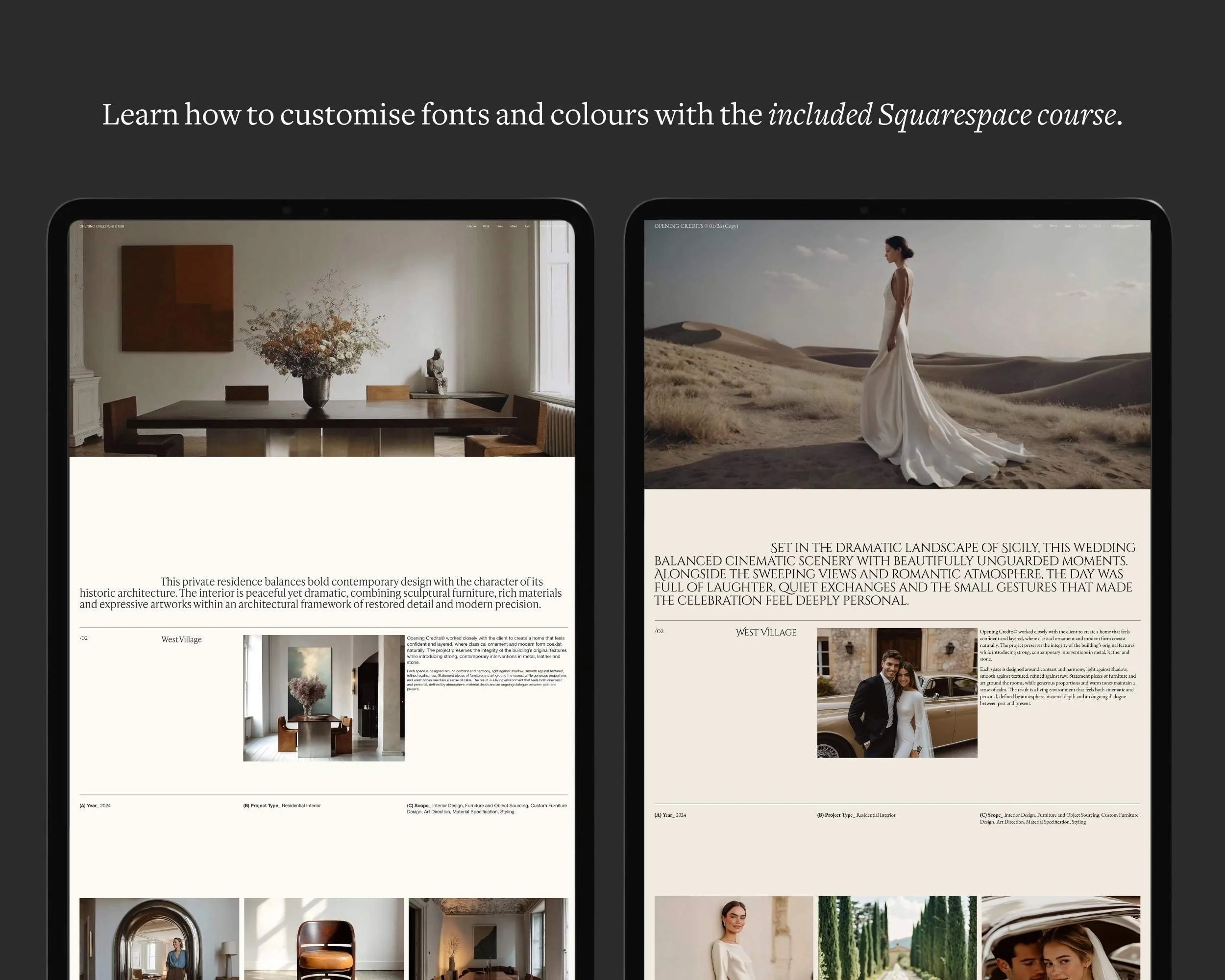Open Work menu on left tablet
The height and width of the screenshot is (980, 1225).
tap(486, 226)
